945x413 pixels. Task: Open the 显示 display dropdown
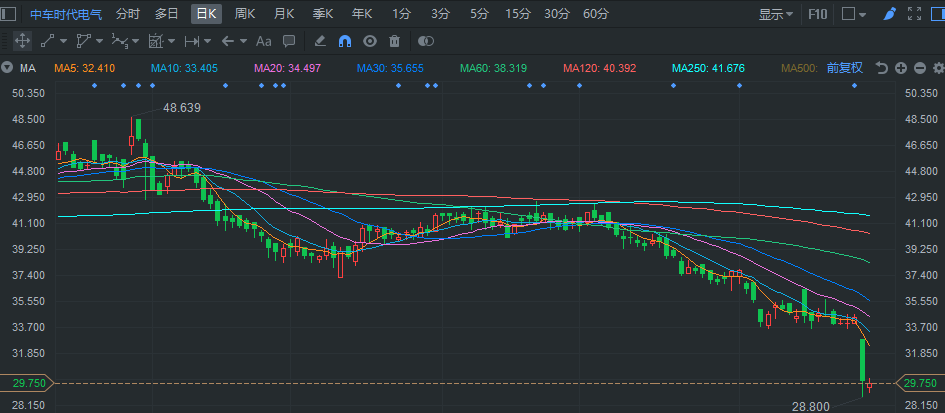[776, 14]
